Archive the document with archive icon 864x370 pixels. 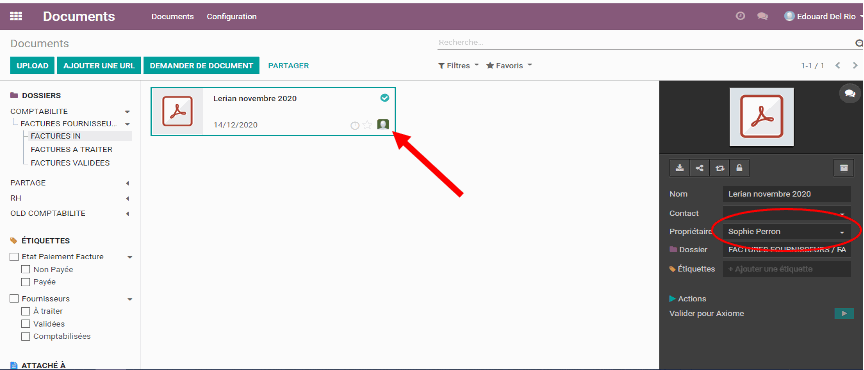[x=844, y=168]
